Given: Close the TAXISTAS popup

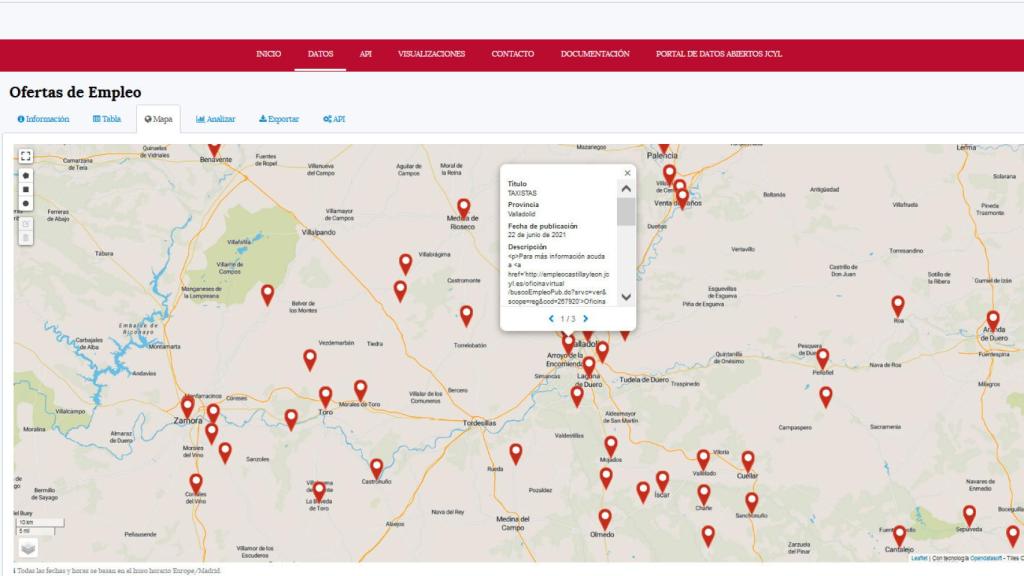Looking at the screenshot, I should coord(627,173).
